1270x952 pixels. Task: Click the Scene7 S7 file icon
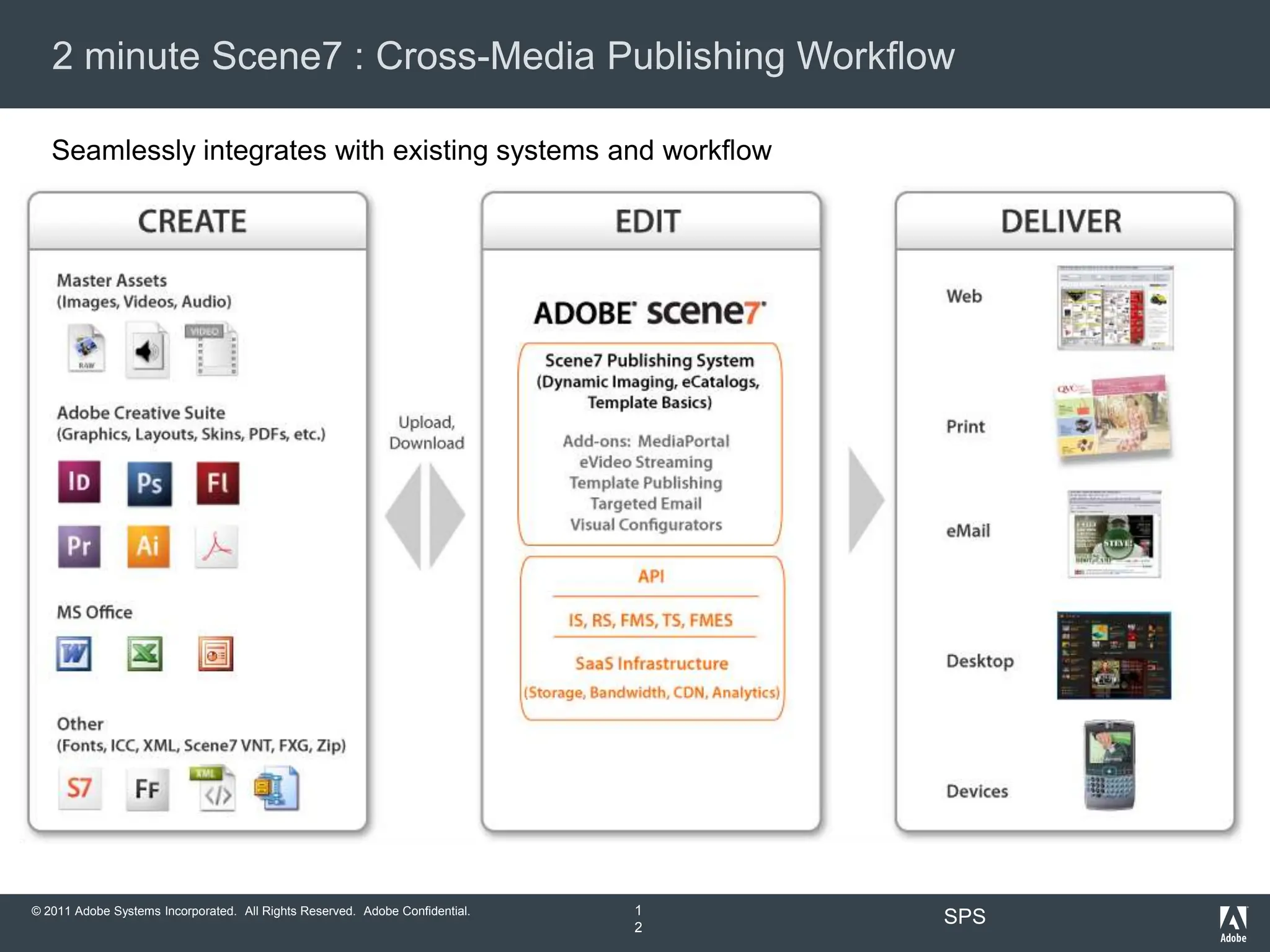(79, 788)
